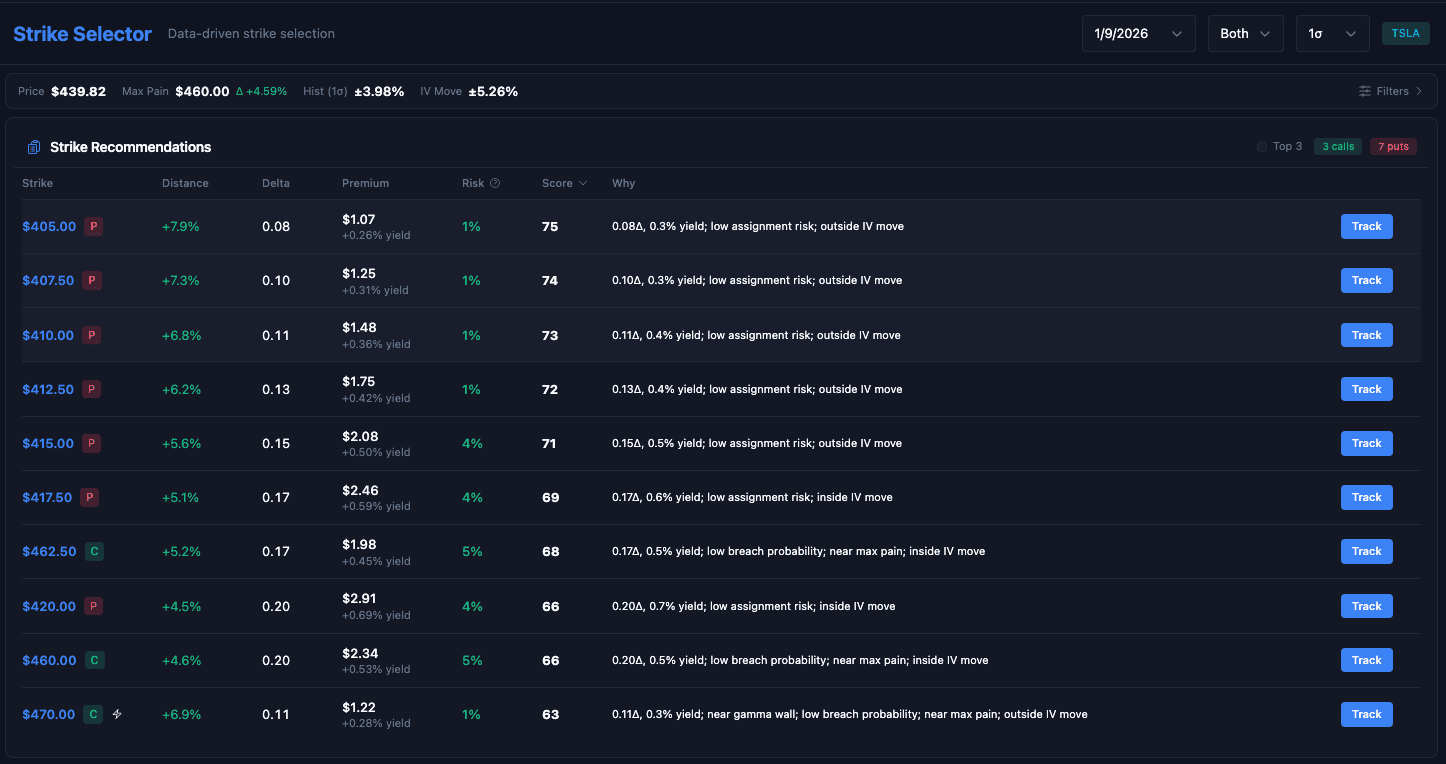Open the Both option type dropdown
This screenshot has height=764, width=1446.
pyautogui.click(x=1245, y=33)
